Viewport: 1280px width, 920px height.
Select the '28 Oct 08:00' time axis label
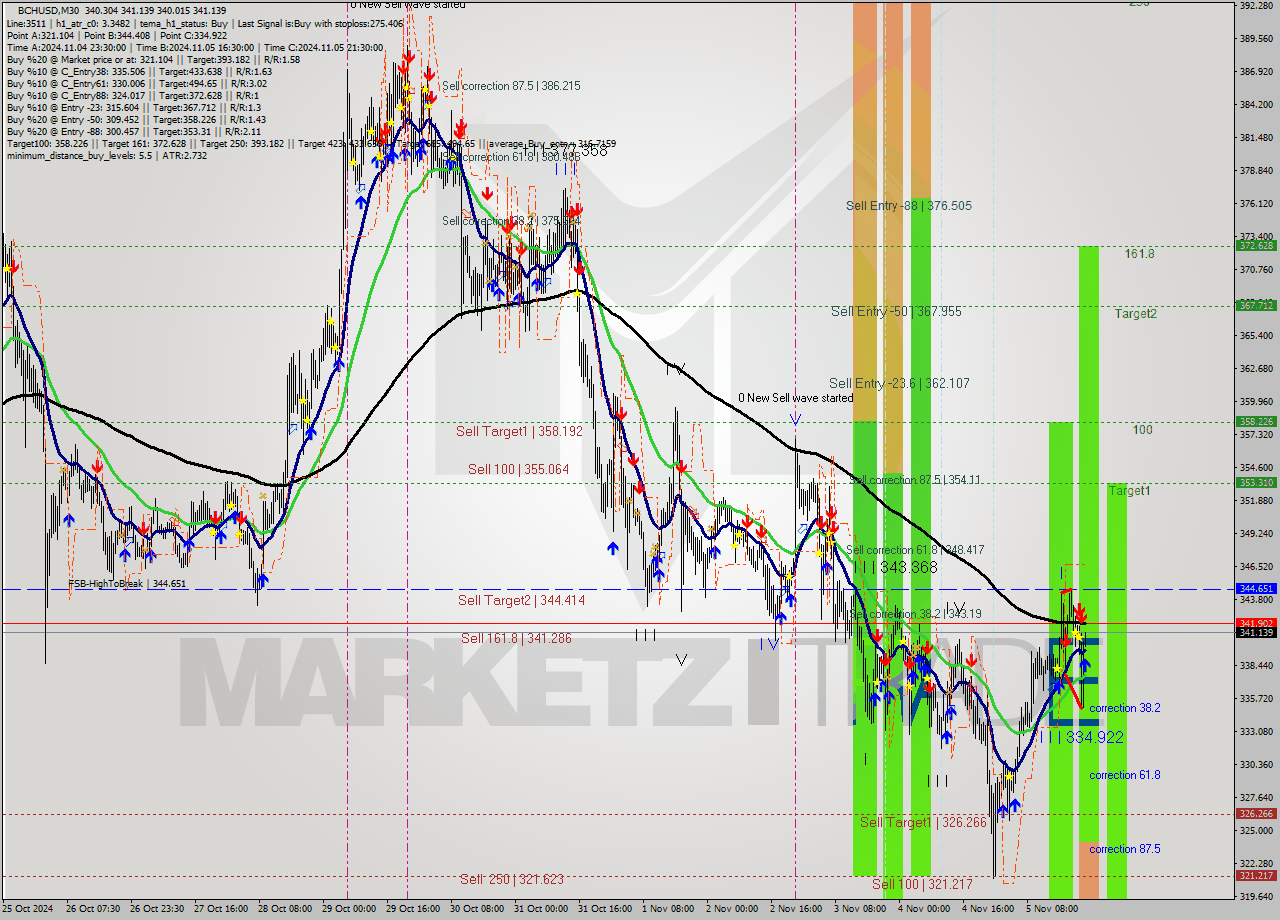285,909
